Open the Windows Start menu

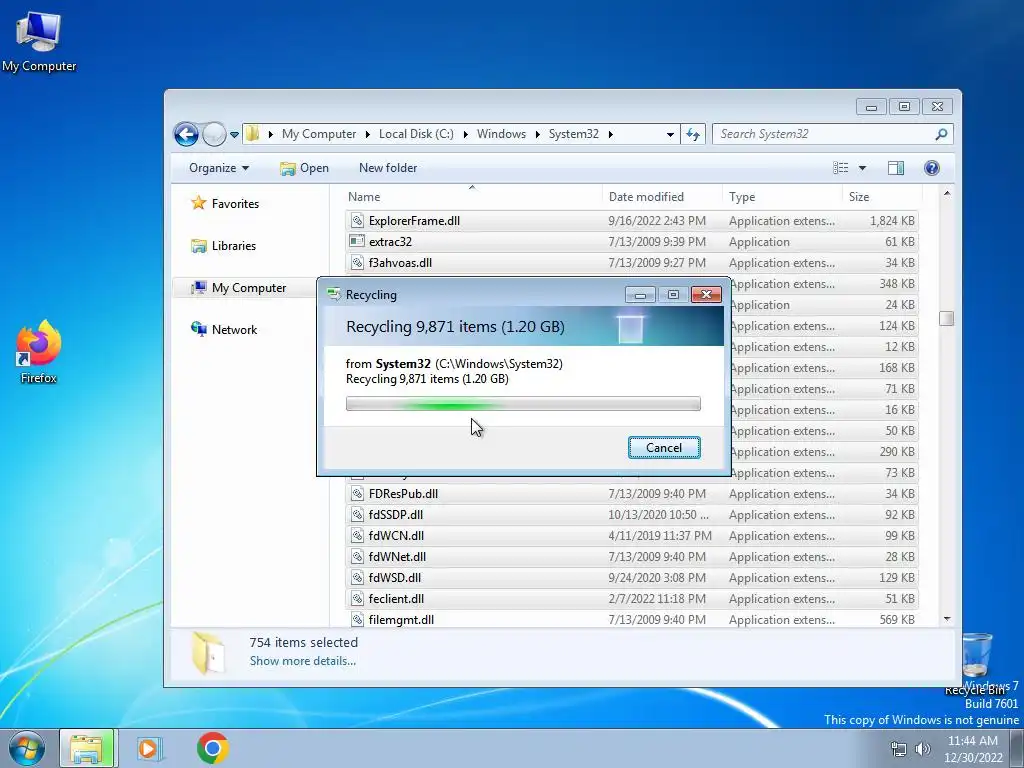pyautogui.click(x=26, y=749)
